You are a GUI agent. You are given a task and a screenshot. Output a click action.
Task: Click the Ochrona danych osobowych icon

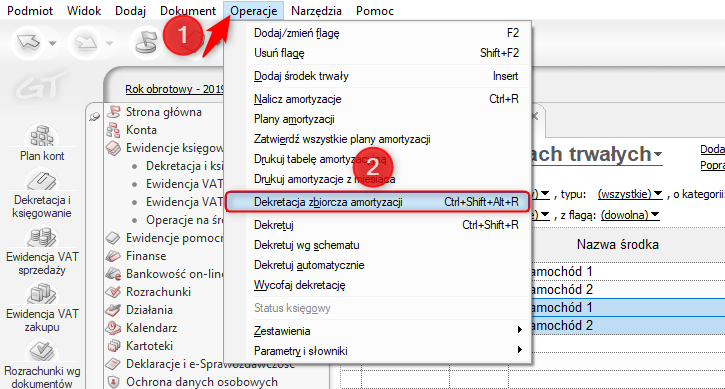tap(113, 382)
